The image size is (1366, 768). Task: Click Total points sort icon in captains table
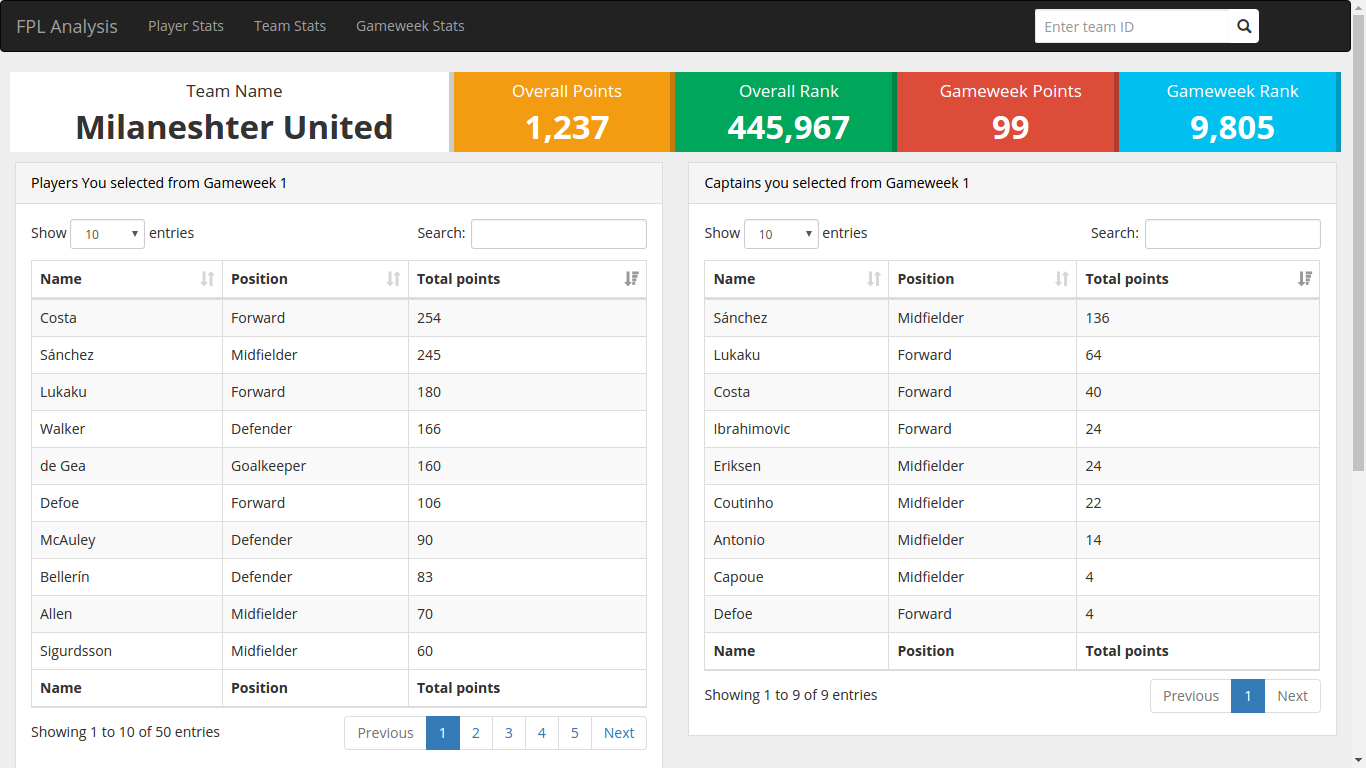tap(1305, 278)
